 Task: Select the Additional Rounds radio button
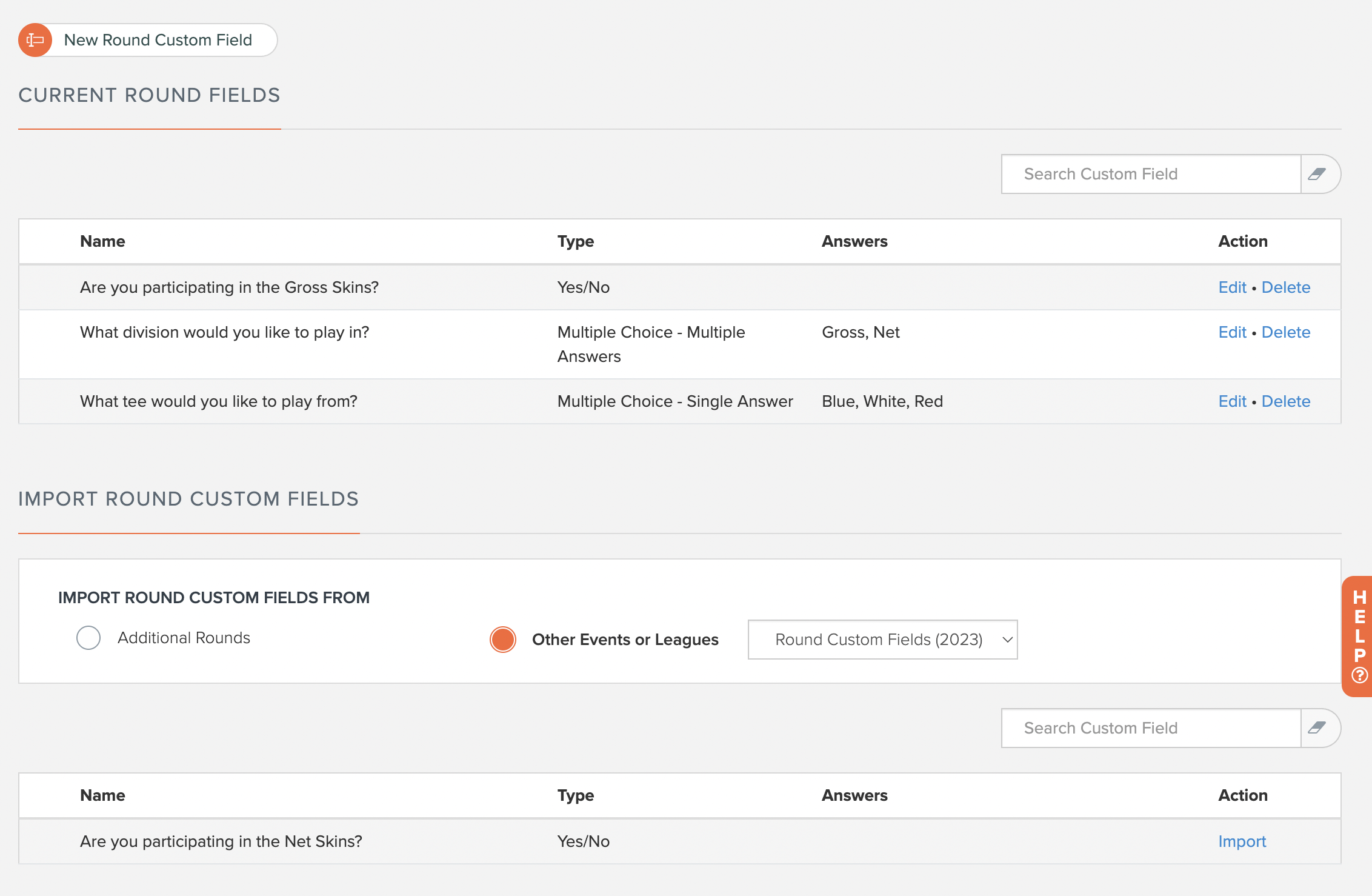pyautogui.click(x=88, y=638)
